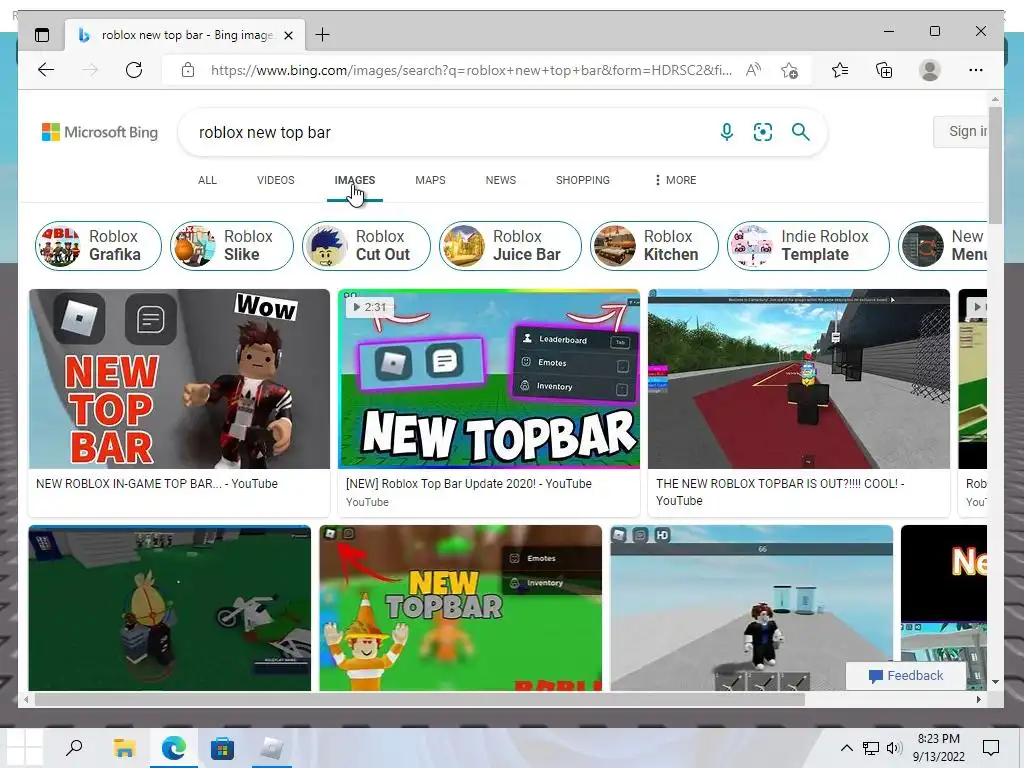The image size is (1024, 768).
Task: Open the traffic cone hat NEW TOPBAR thumbnail
Action: point(460,607)
